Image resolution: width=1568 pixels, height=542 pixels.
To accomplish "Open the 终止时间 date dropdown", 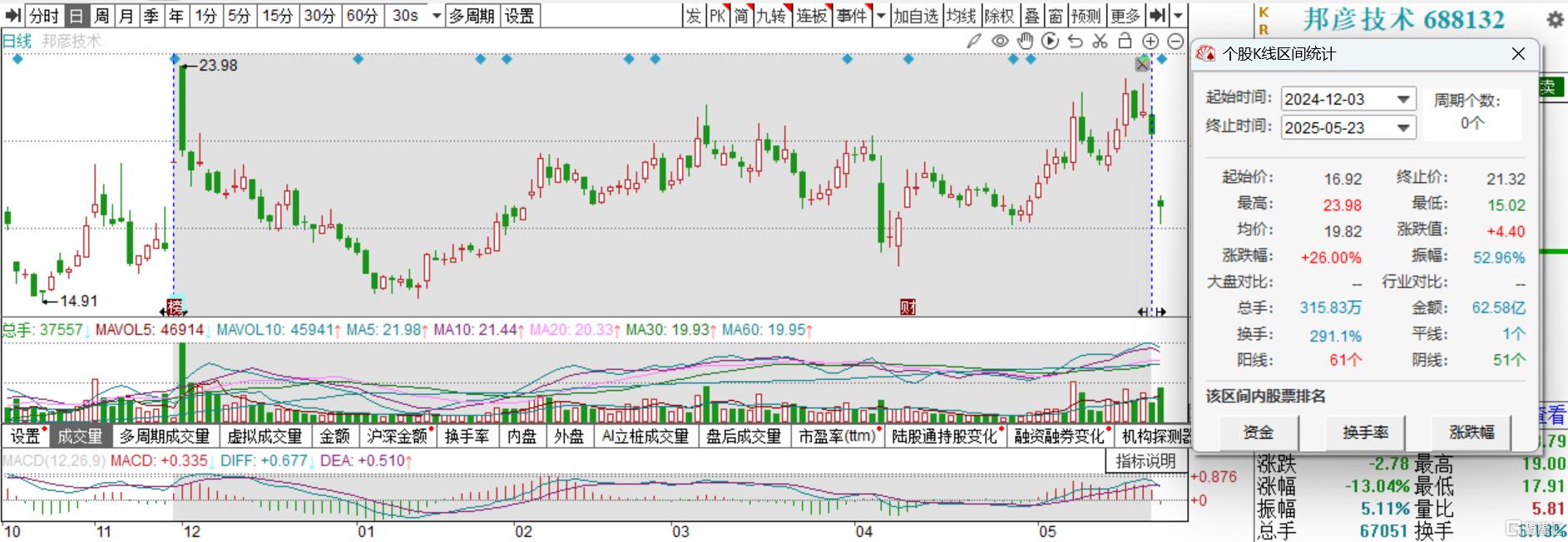I will tap(1404, 128).
